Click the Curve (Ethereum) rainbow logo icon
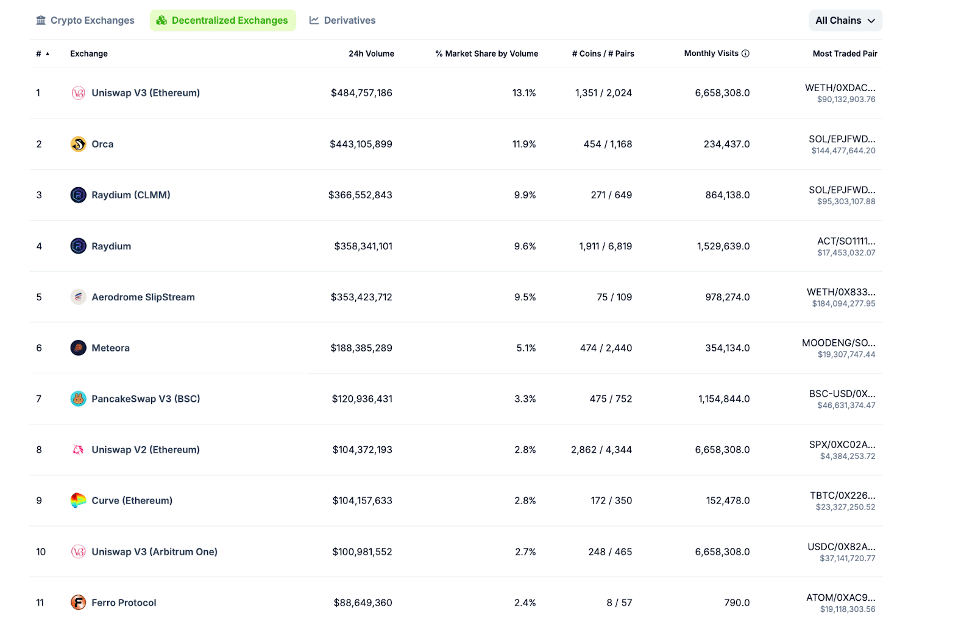Screen dimensions: 977x622 click(x=78, y=500)
